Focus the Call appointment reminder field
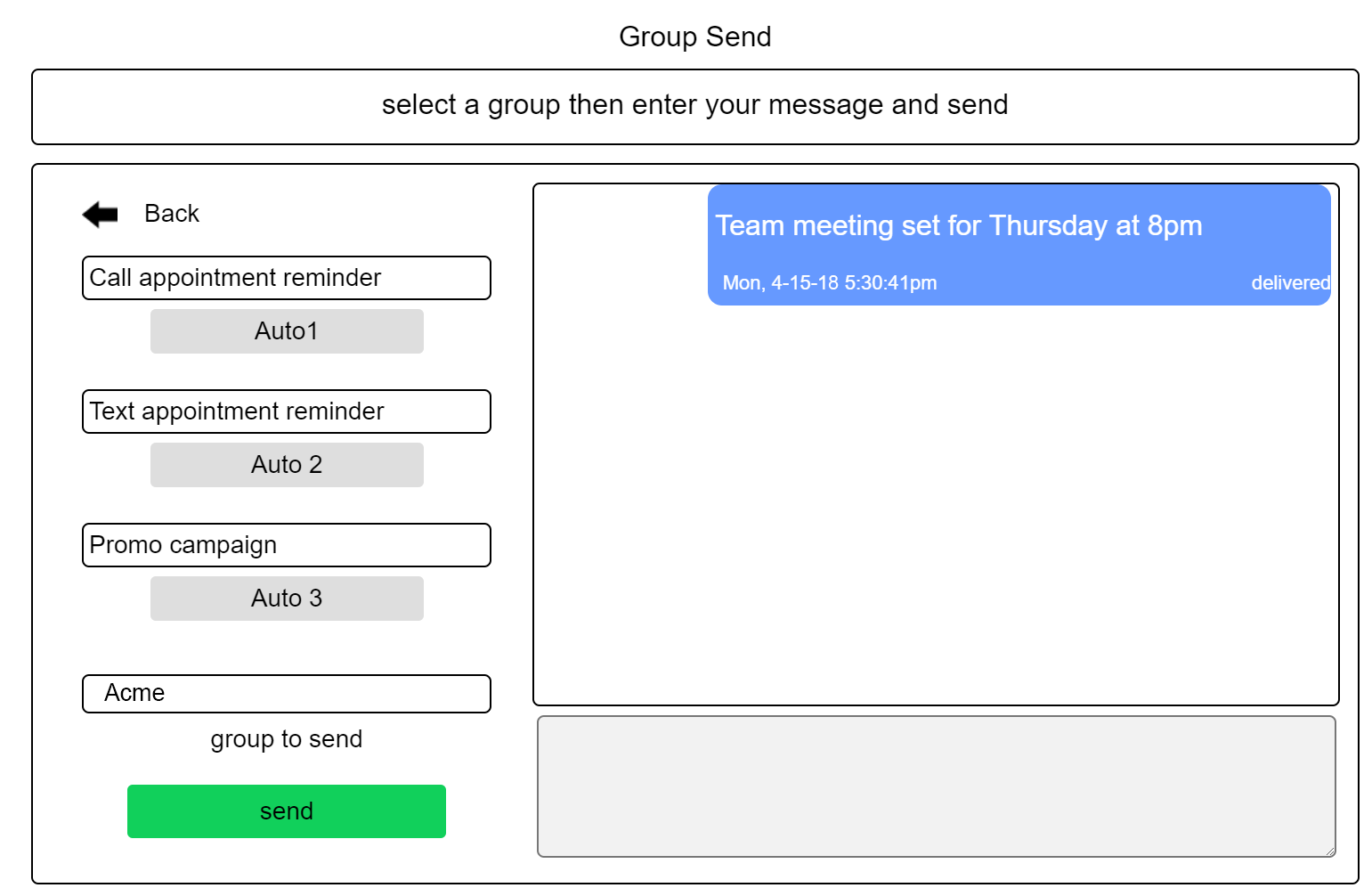This screenshot has height=888, width=1372. 286,278
